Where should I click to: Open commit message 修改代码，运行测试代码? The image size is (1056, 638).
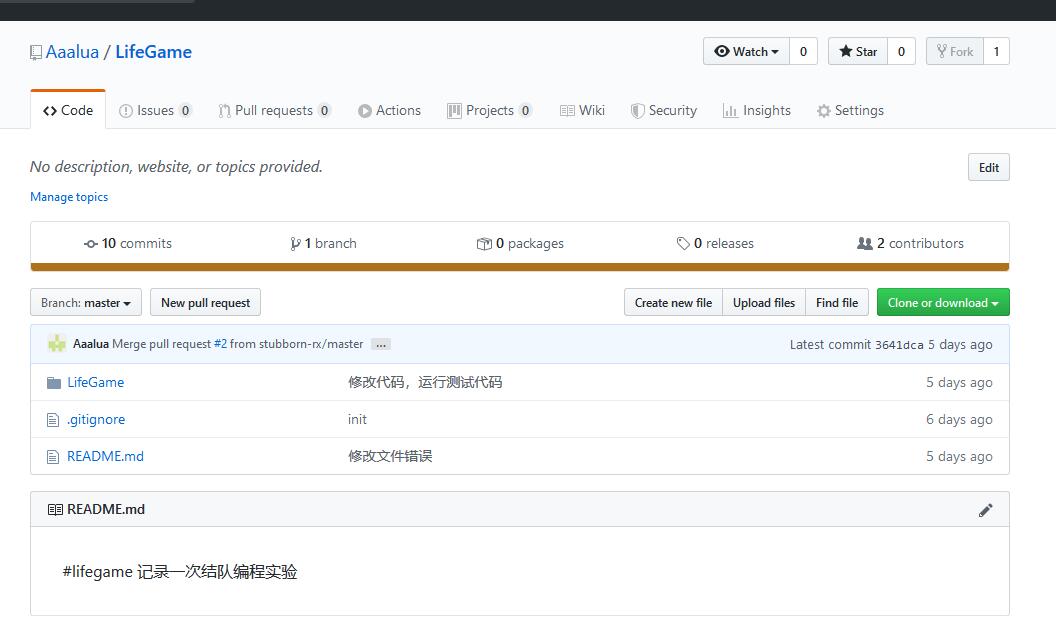[x=425, y=382]
